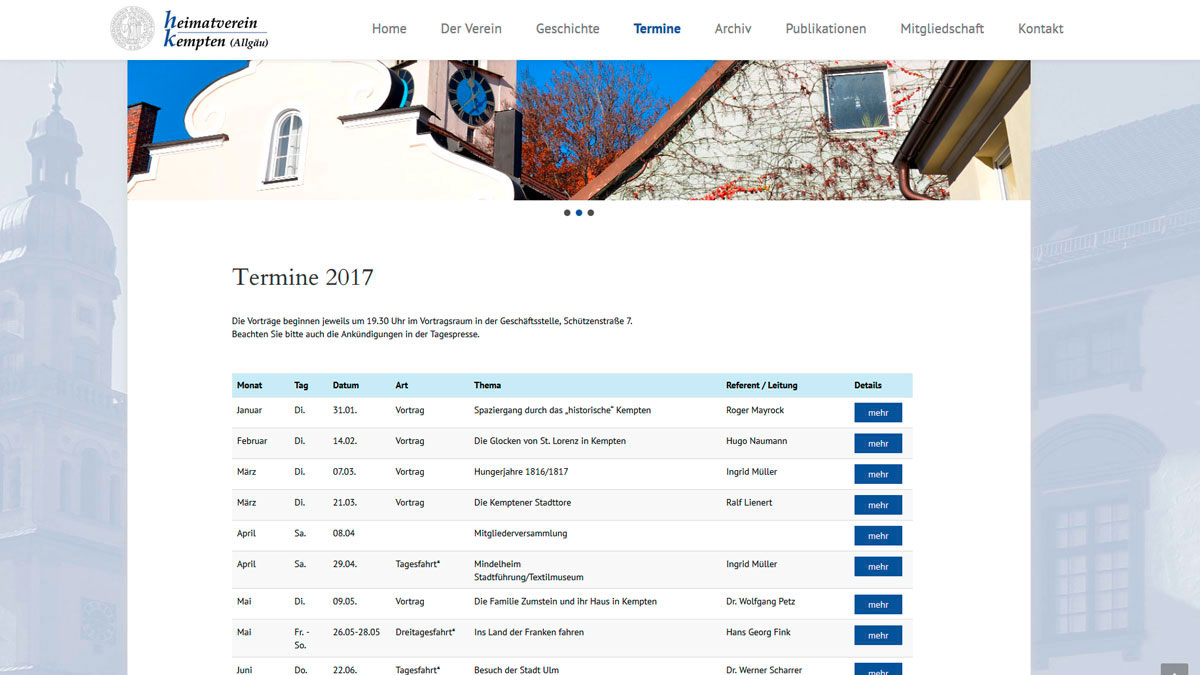Click mehr for Spaziergang durch Kempten
This screenshot has height=675, width=1200.
878,413
